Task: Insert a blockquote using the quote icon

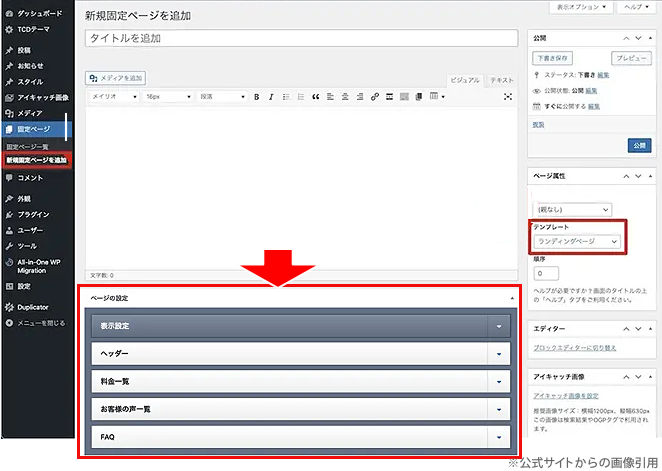Action: click(316, 97)
